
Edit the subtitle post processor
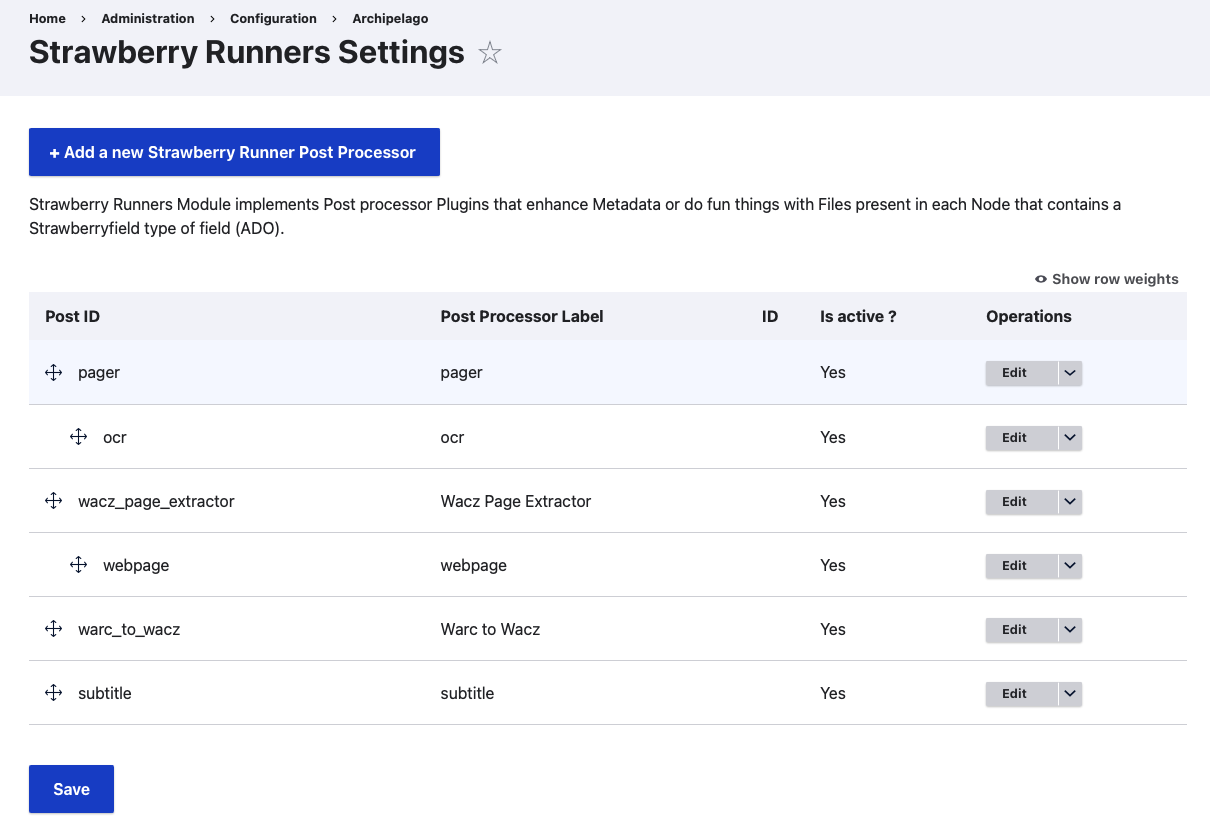(x=1021, y=694)
